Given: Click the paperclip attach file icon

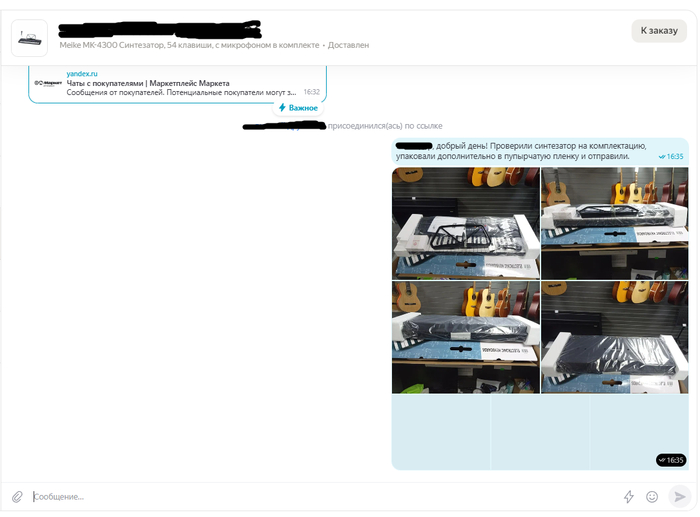Looking at the screenshot, I should tap(17, 497).
